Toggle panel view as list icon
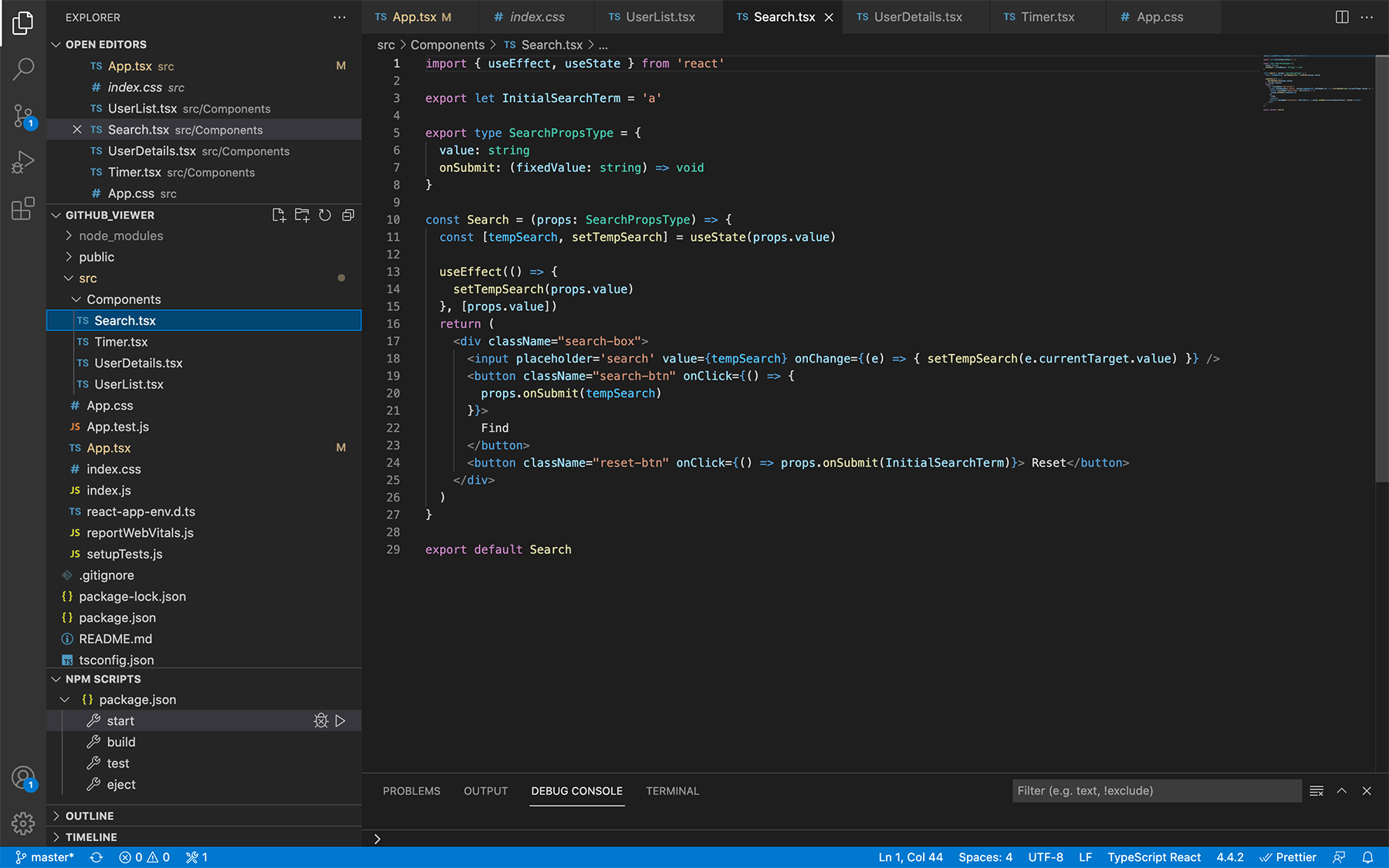The height and width of the screenshot is (868, 1389). [1316, 791]
